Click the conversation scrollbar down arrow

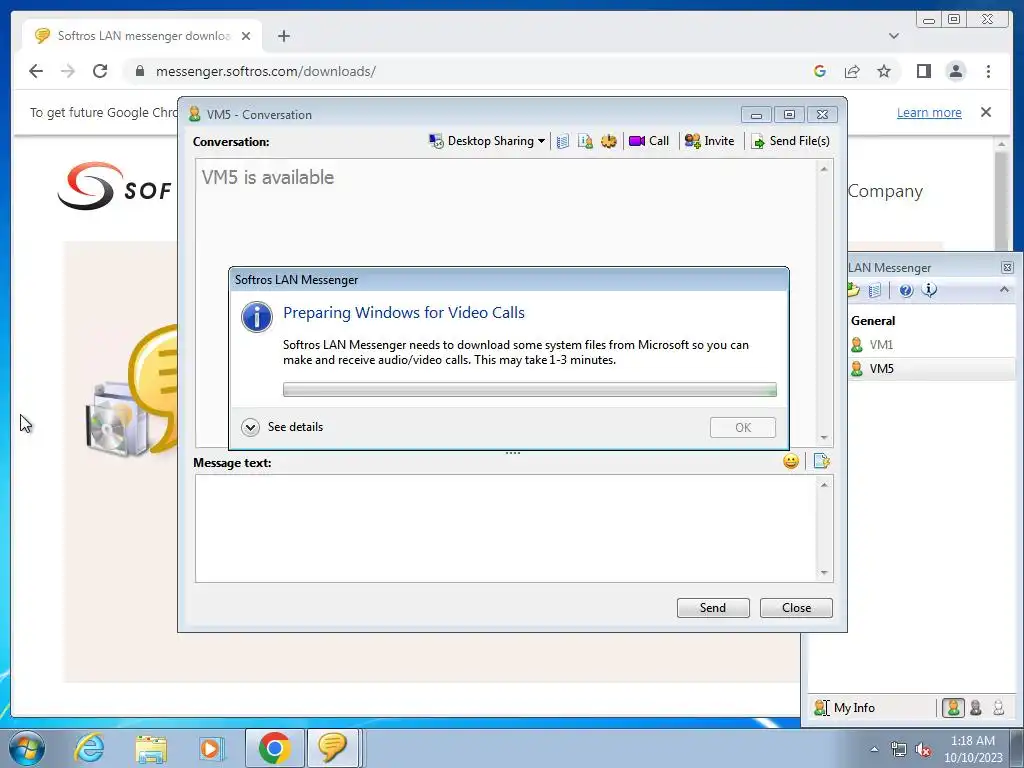824,438
